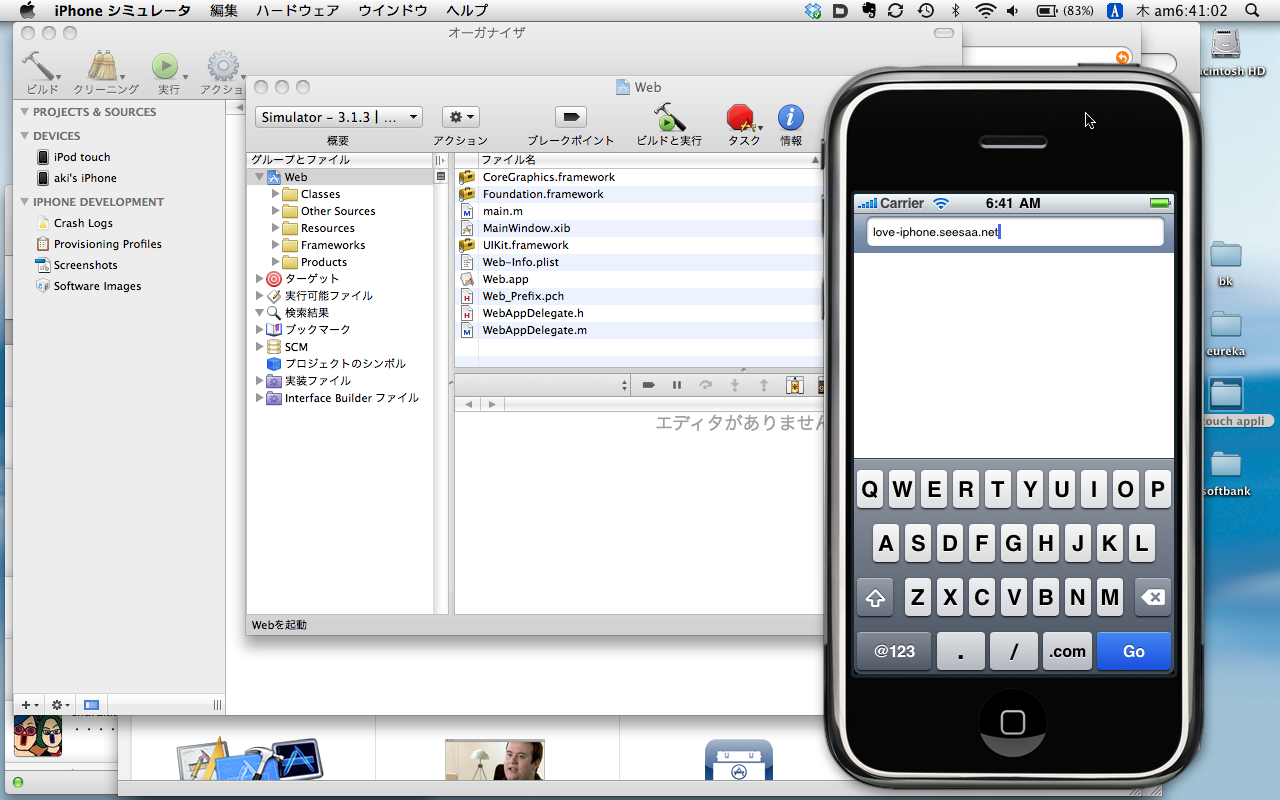Expand the Other Sources folder
1280x800 pixels.
275,211
